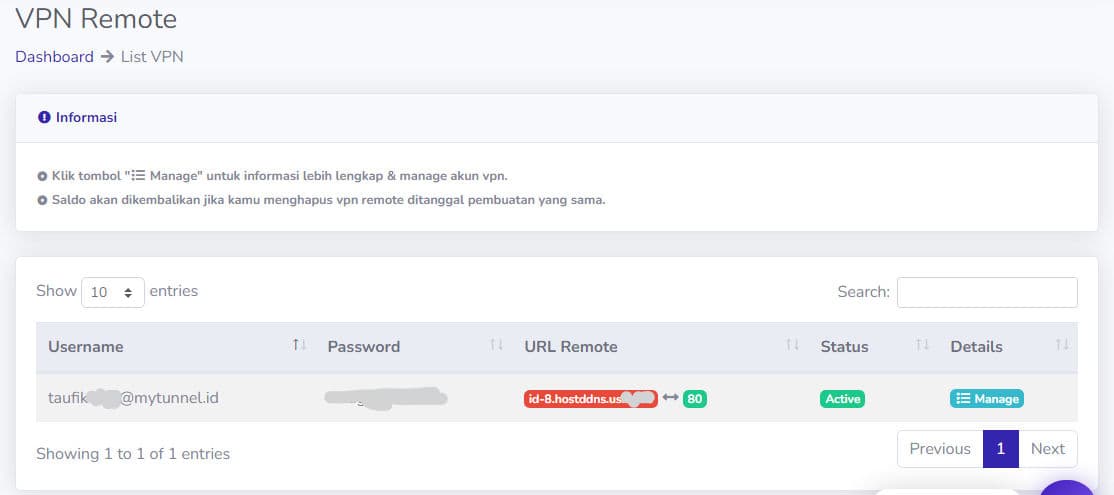This screenshot has width=1114, height=495.
Task: Click the Showing 1 to 1 of 1 entries text
Action: point(133,454)
